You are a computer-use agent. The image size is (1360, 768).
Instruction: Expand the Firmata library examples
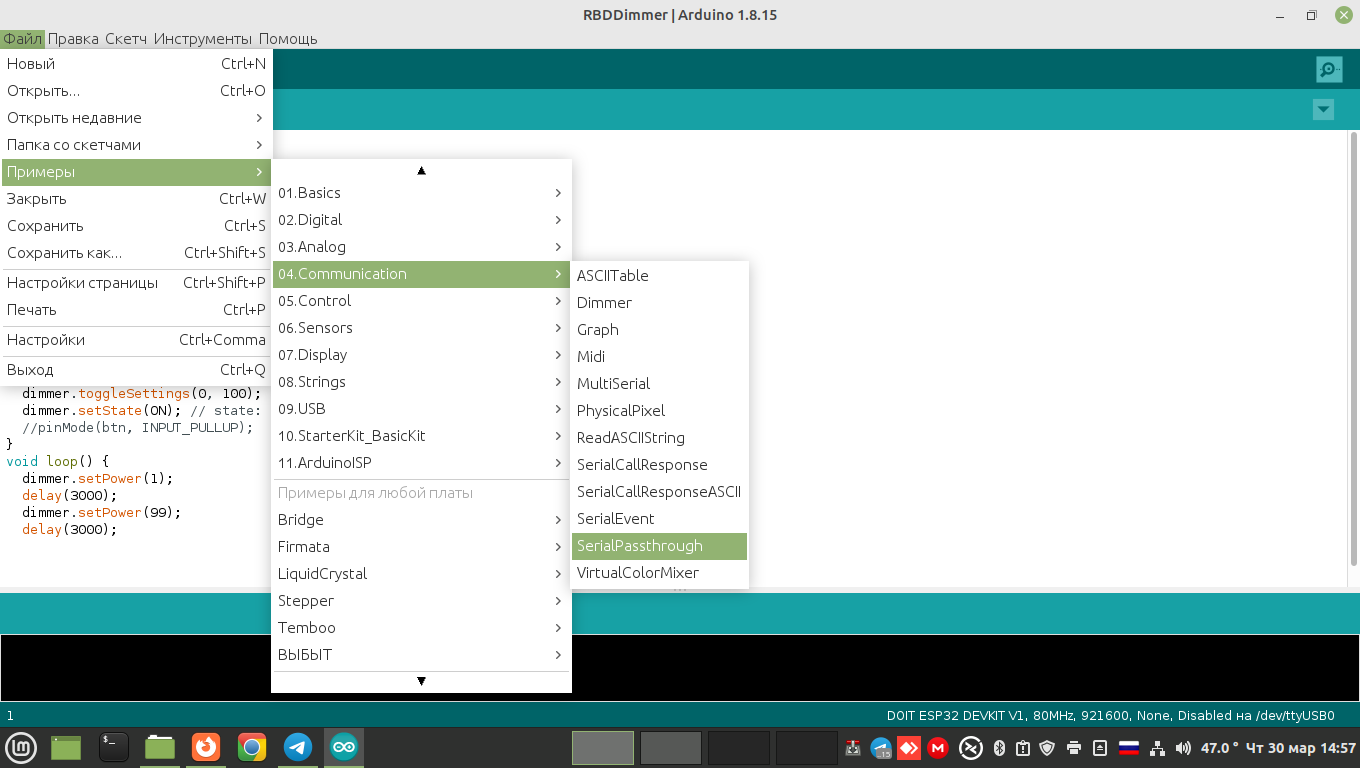pos(421,547)
